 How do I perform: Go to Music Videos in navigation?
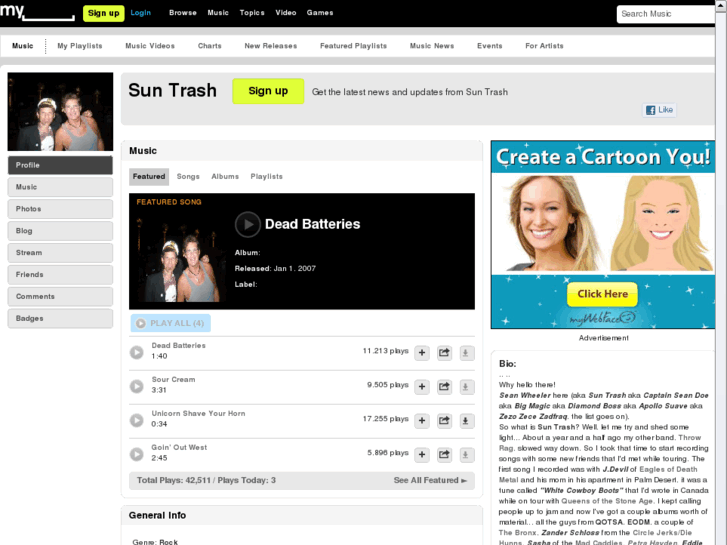(150, 46)
